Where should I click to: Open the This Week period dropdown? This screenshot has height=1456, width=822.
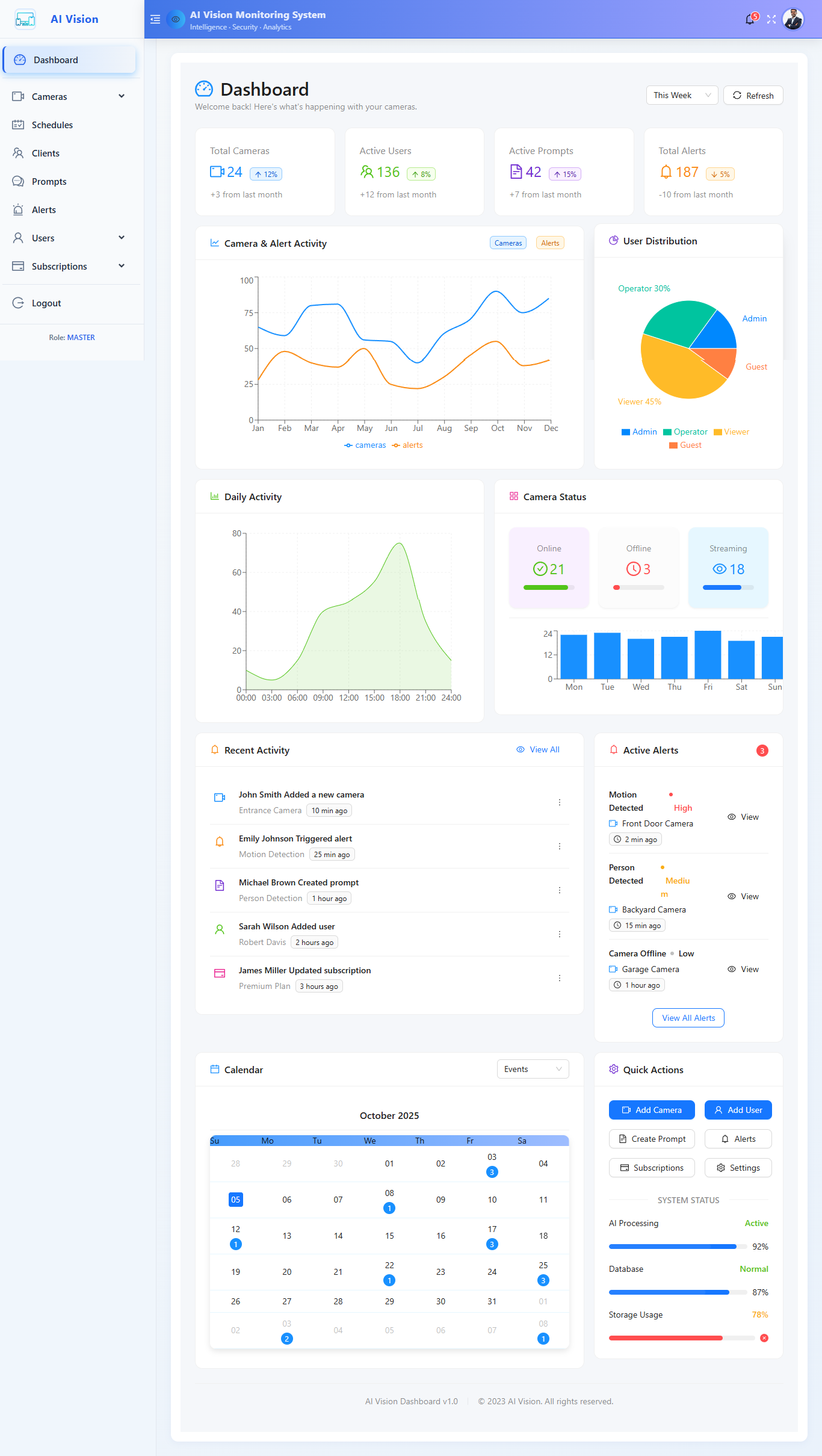(682, 96)
